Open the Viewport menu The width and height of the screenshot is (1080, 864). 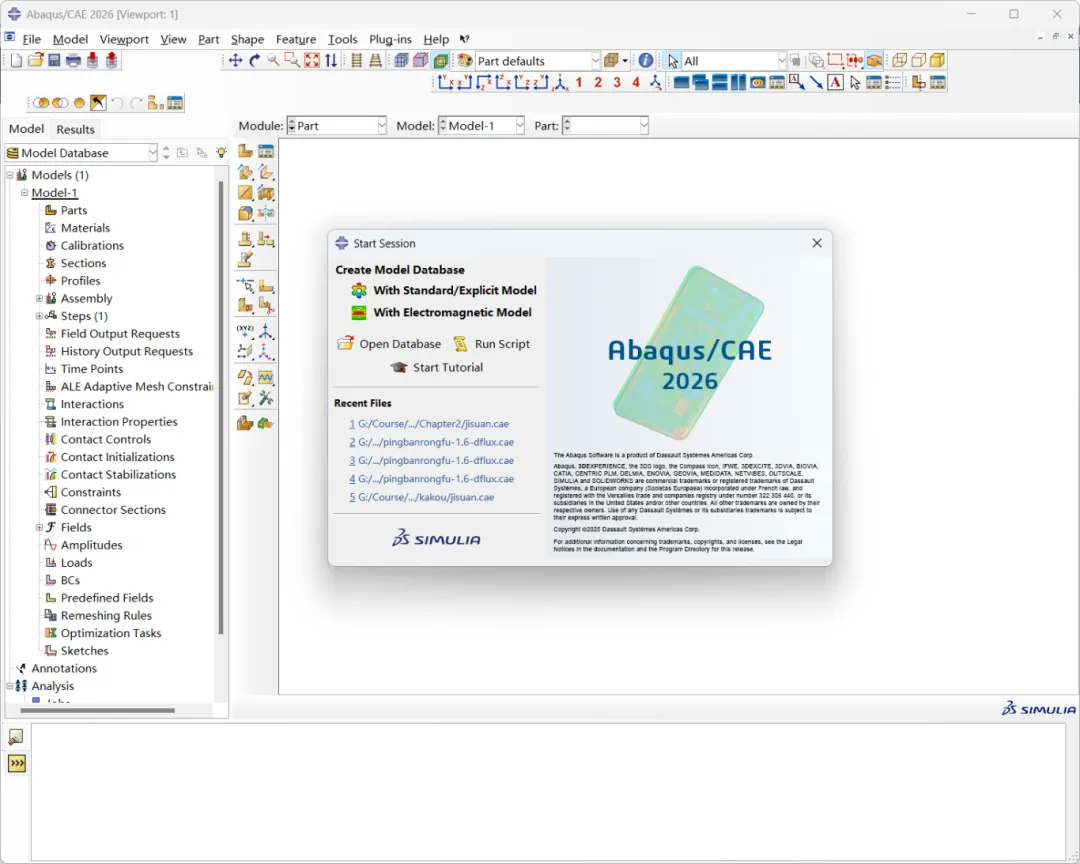124,39
